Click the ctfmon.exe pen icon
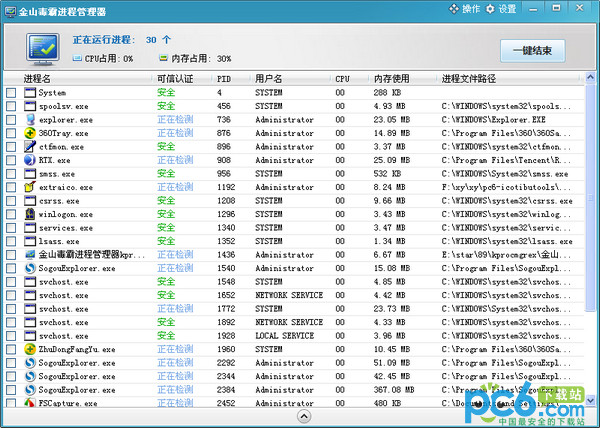The image size is (600, 428). (x=30, y=146)
